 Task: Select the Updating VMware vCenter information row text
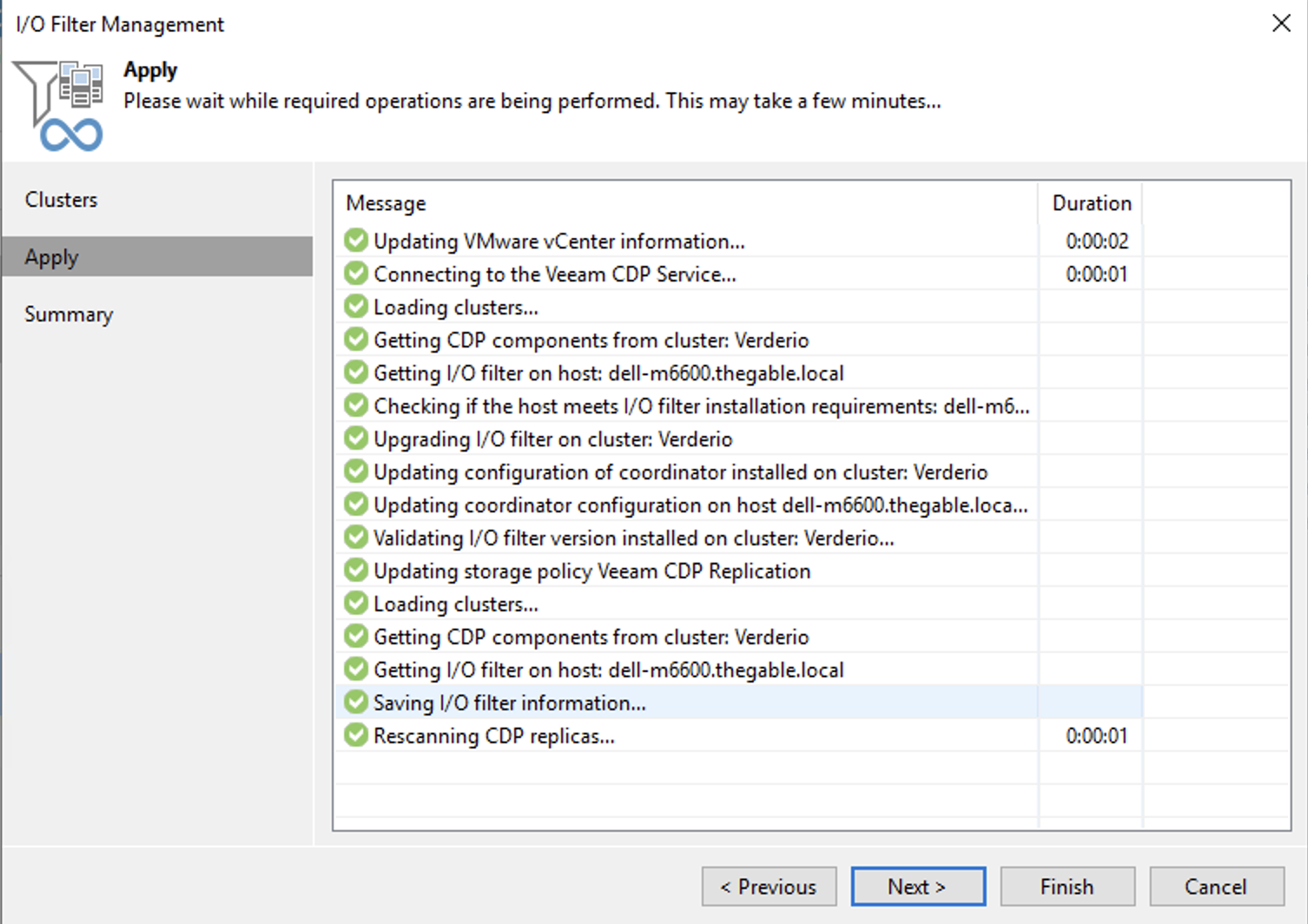pos(558,241)
